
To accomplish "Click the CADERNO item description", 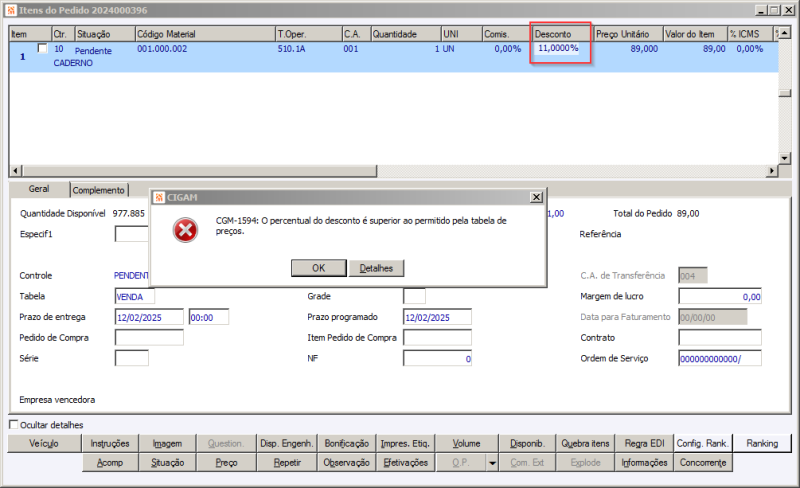I will pyautogui.click(x=73, y=63).
